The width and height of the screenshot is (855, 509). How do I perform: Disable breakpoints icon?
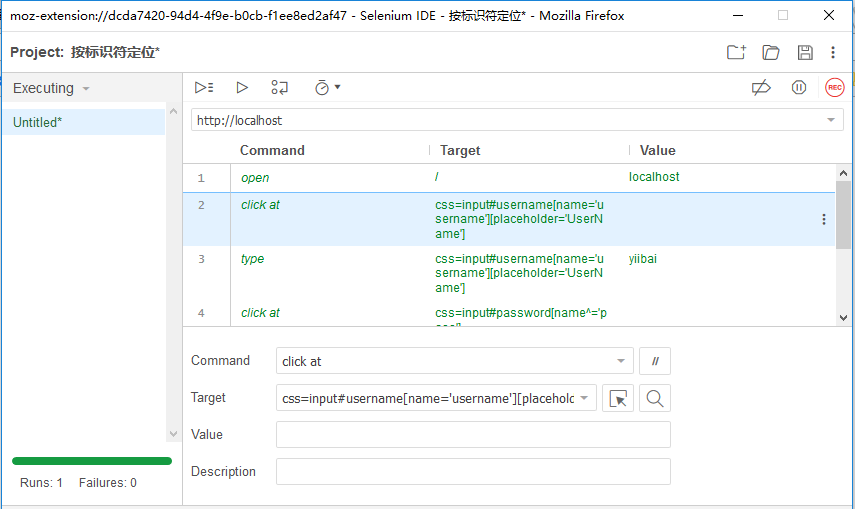(x=761, y=87)
